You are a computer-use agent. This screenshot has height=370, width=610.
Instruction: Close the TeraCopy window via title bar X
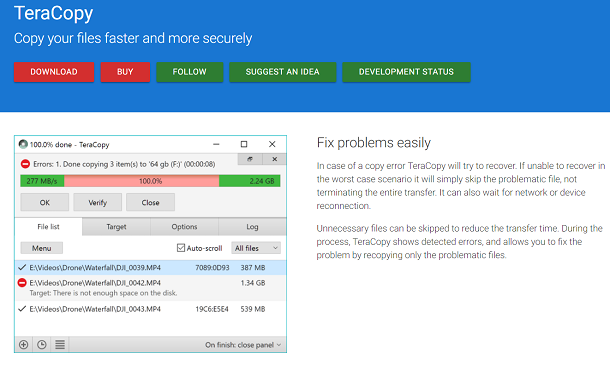272,144
